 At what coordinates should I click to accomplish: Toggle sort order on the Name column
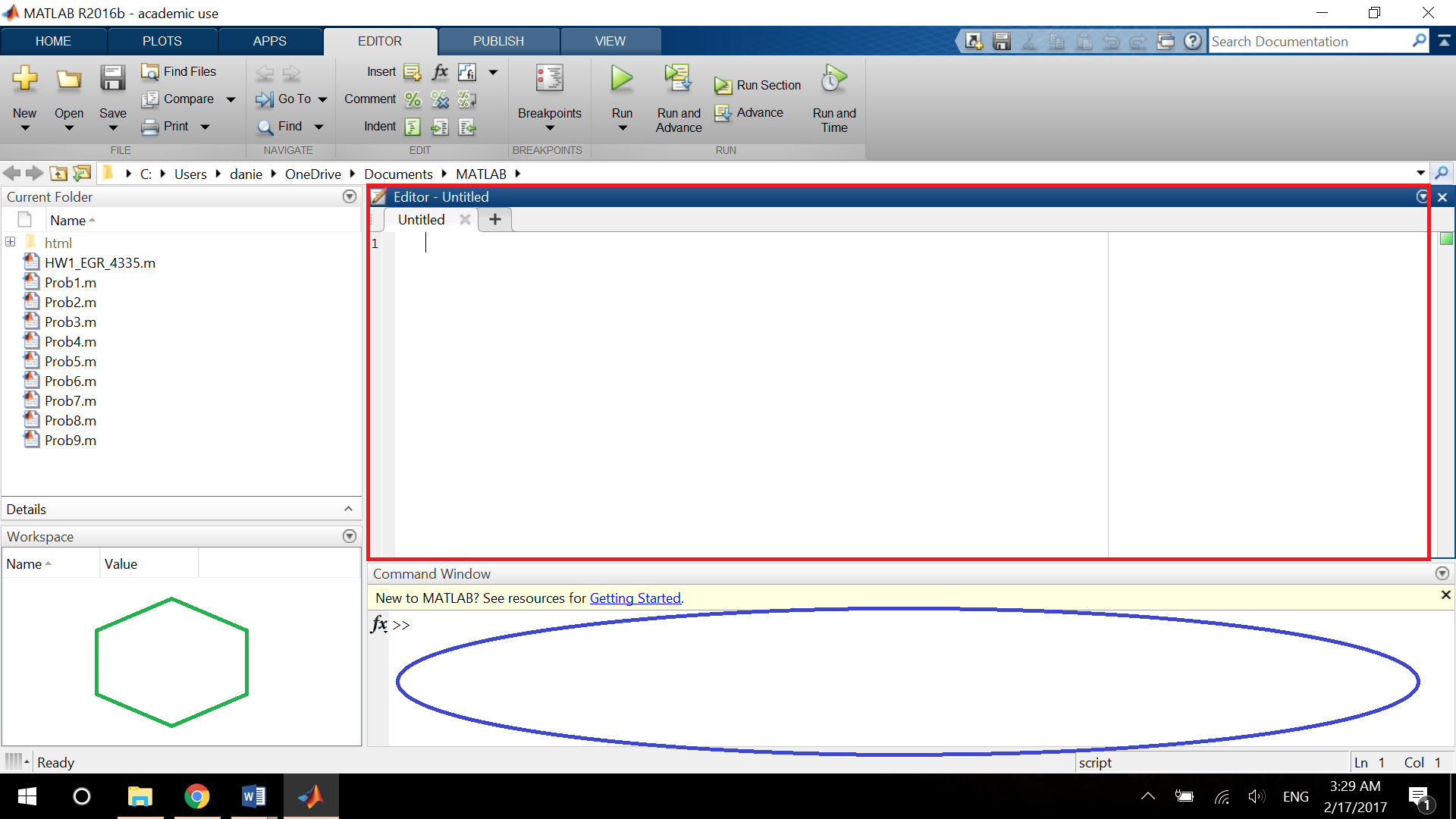(x=67, y=220)
